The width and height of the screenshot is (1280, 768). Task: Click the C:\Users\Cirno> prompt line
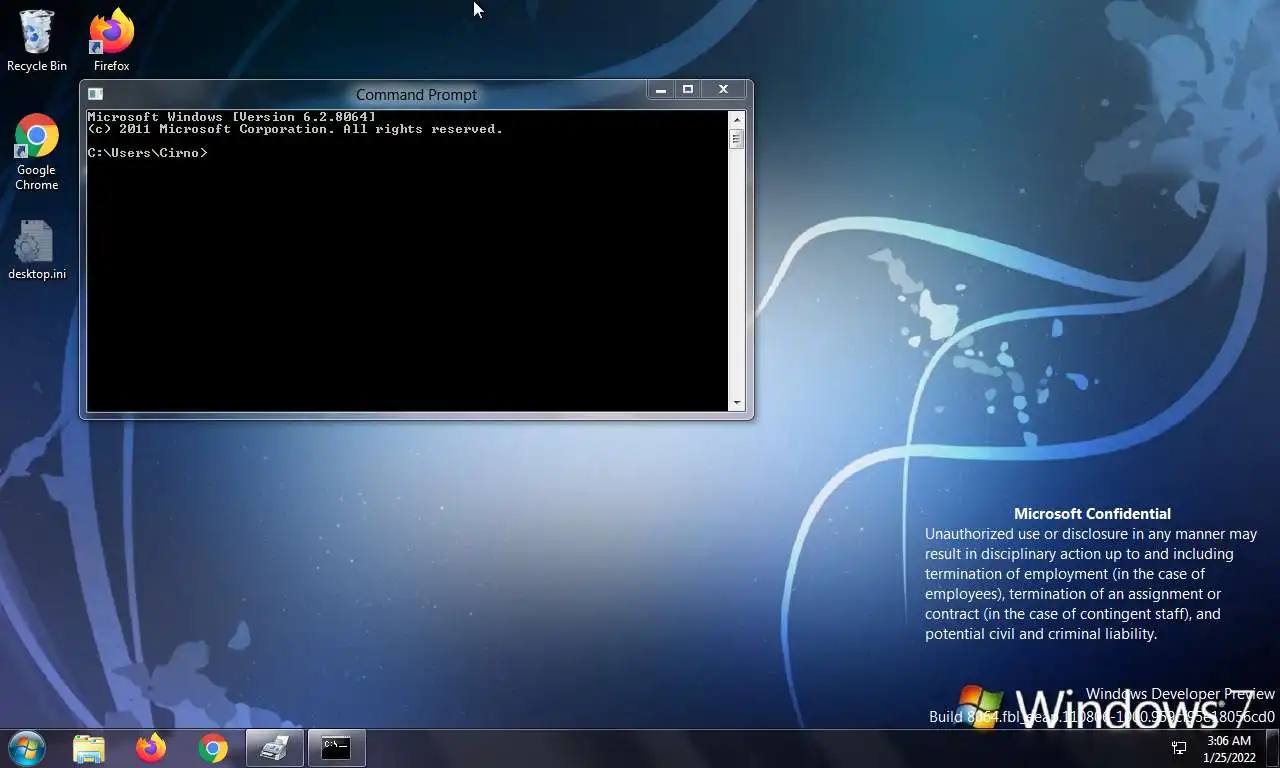[x=147, y=153]
